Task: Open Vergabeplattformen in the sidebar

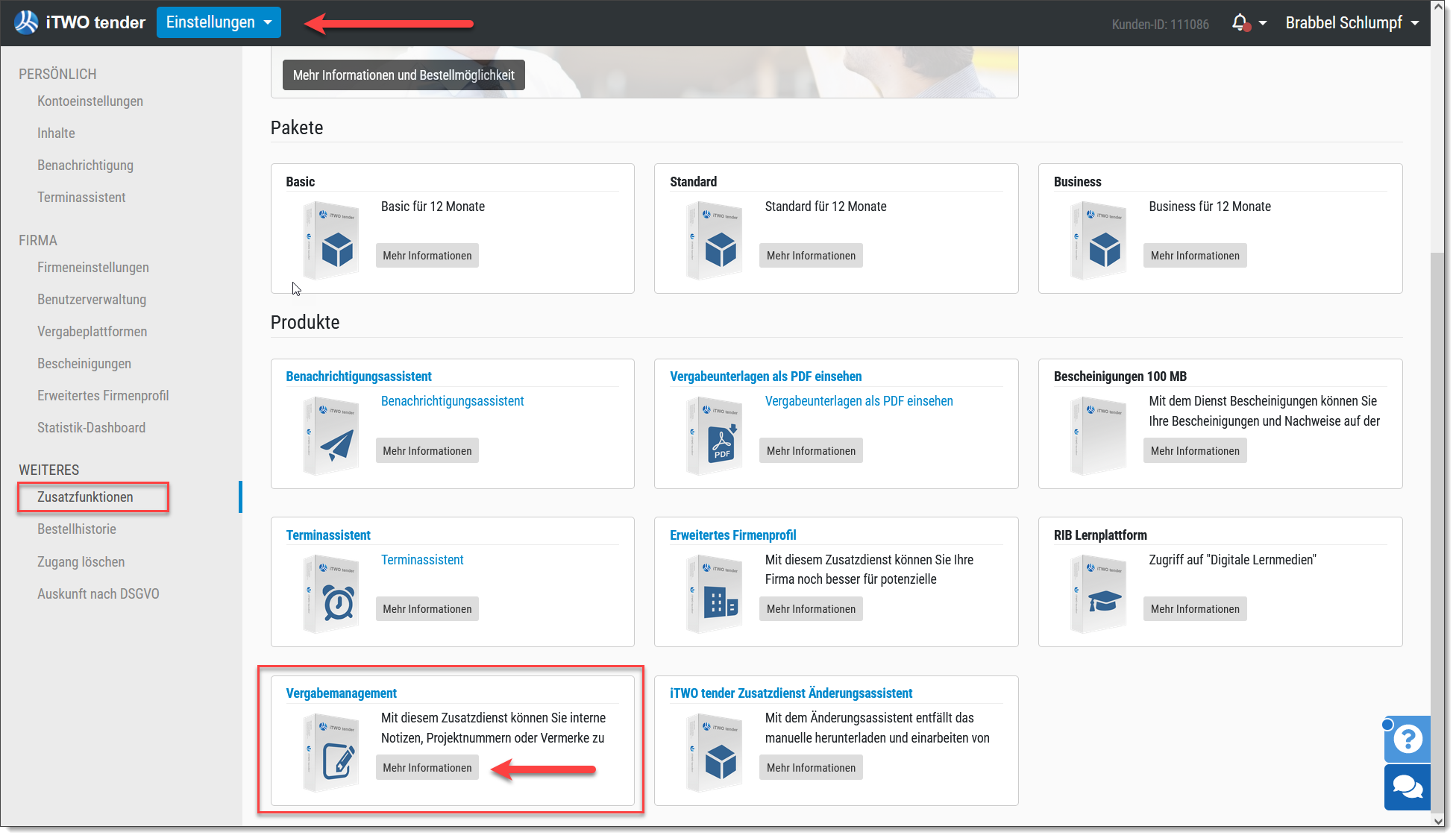Action: point(92,332)
